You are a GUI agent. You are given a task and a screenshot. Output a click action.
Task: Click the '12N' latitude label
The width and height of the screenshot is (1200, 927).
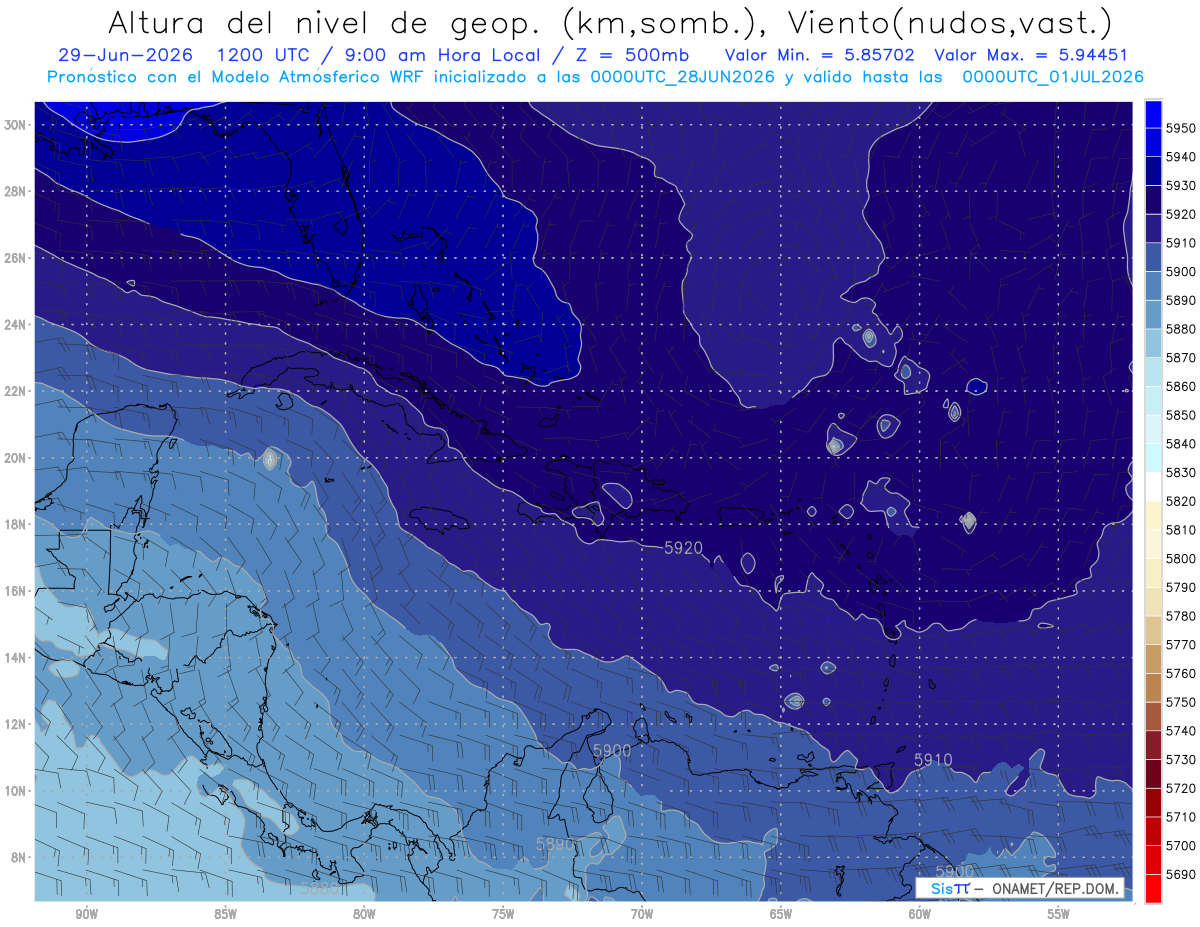[x=16, y=724]
